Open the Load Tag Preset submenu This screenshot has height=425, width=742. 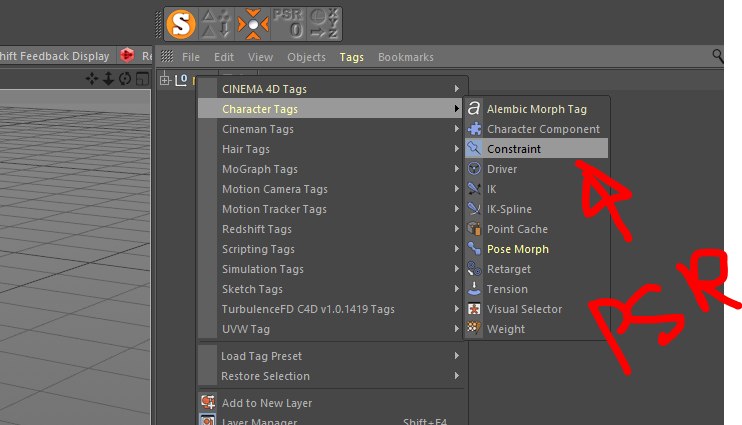332,356
